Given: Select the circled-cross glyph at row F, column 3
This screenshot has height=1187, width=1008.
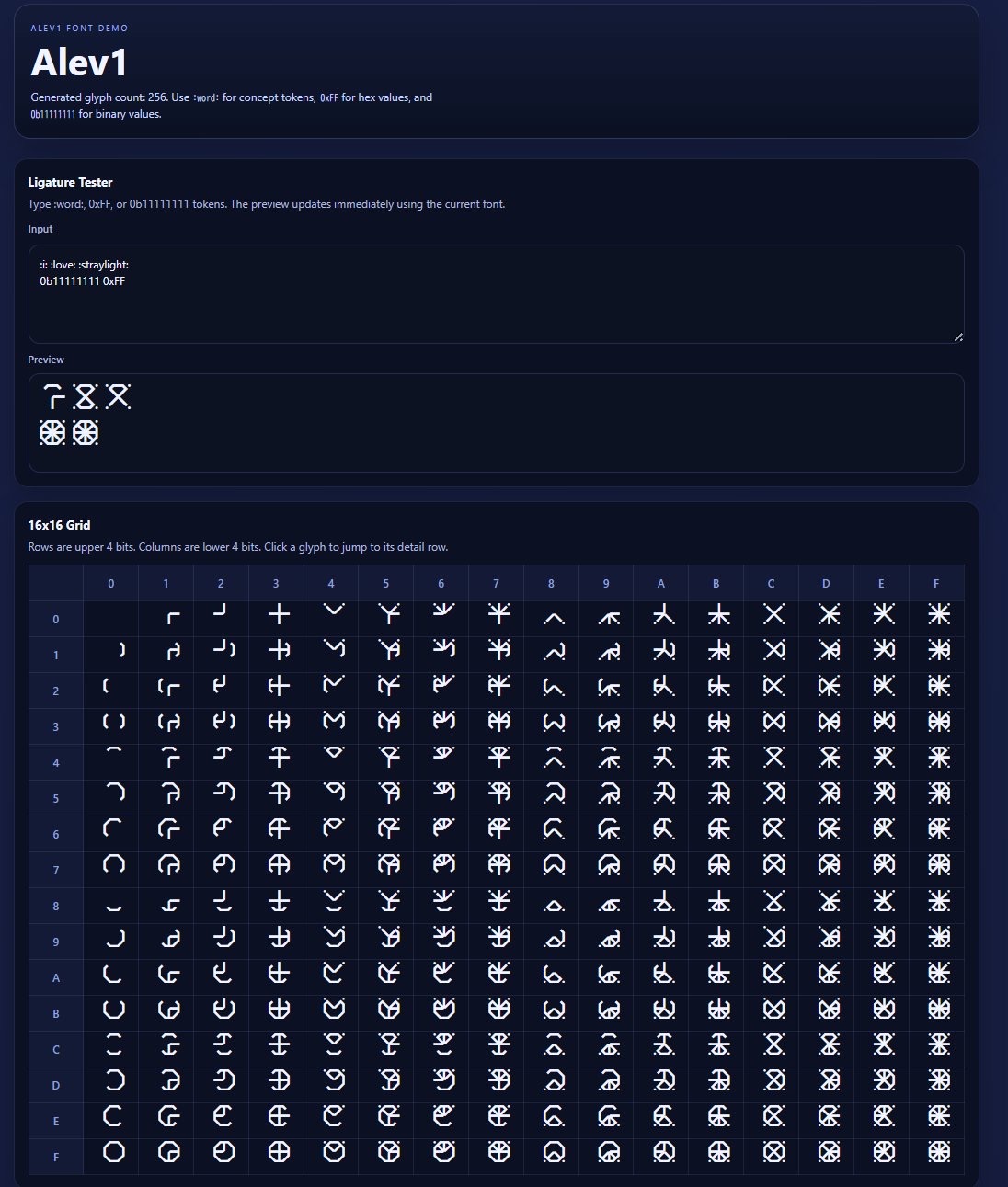Looking at the screenshot, I should click(x=279, y=1152).
